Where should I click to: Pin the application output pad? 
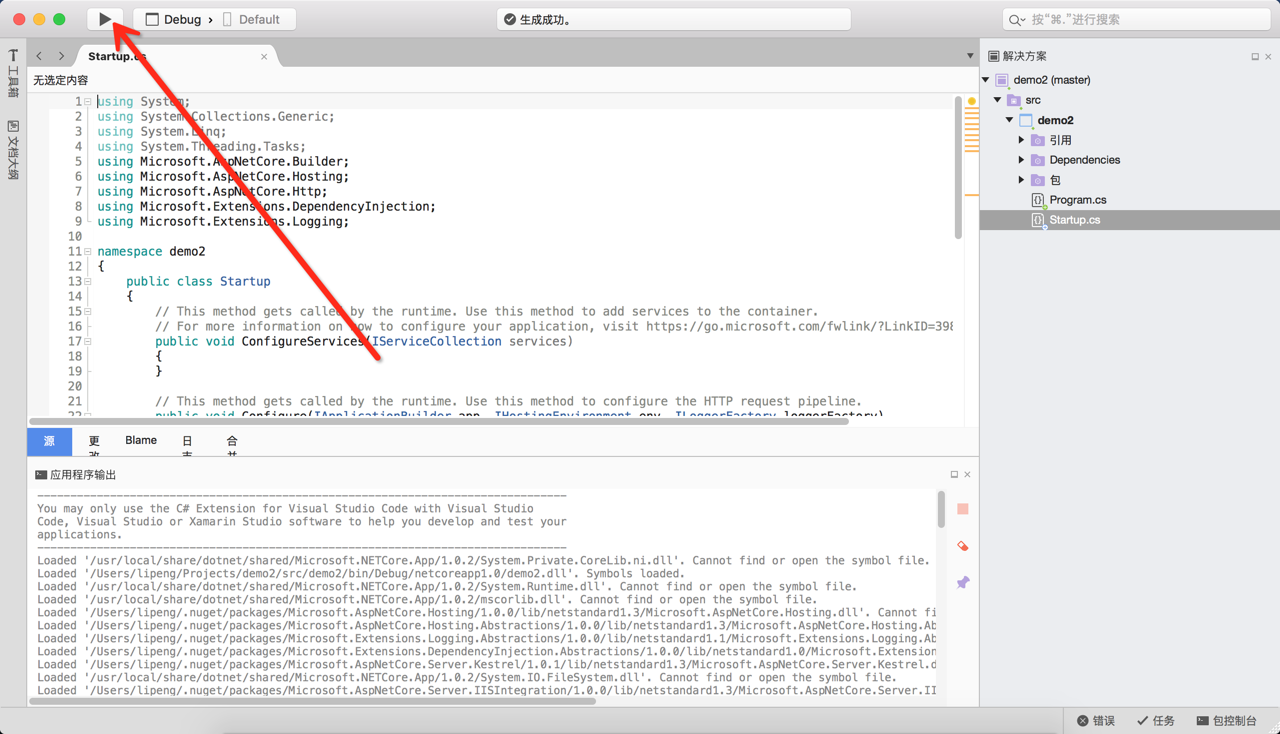(x=963, y=582)
